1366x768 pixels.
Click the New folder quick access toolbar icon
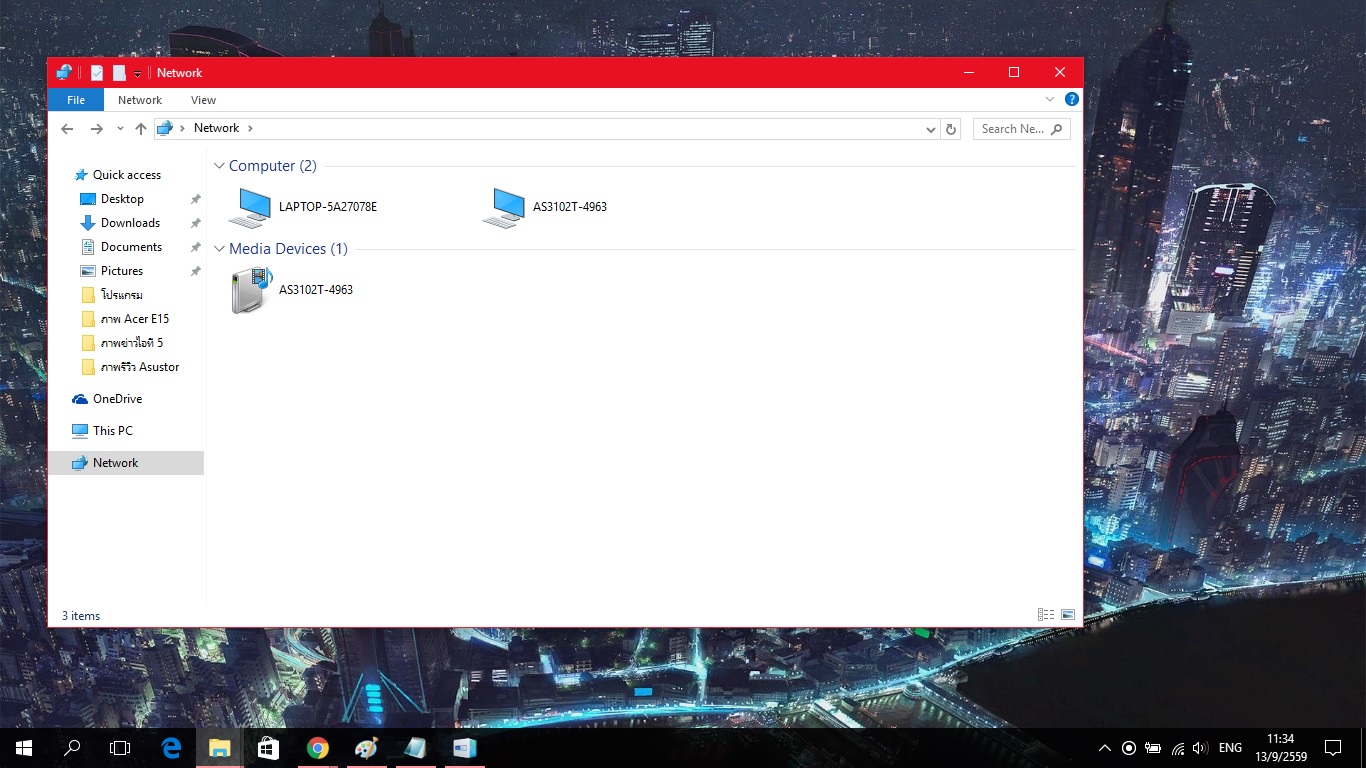click(x=119, y=73)
